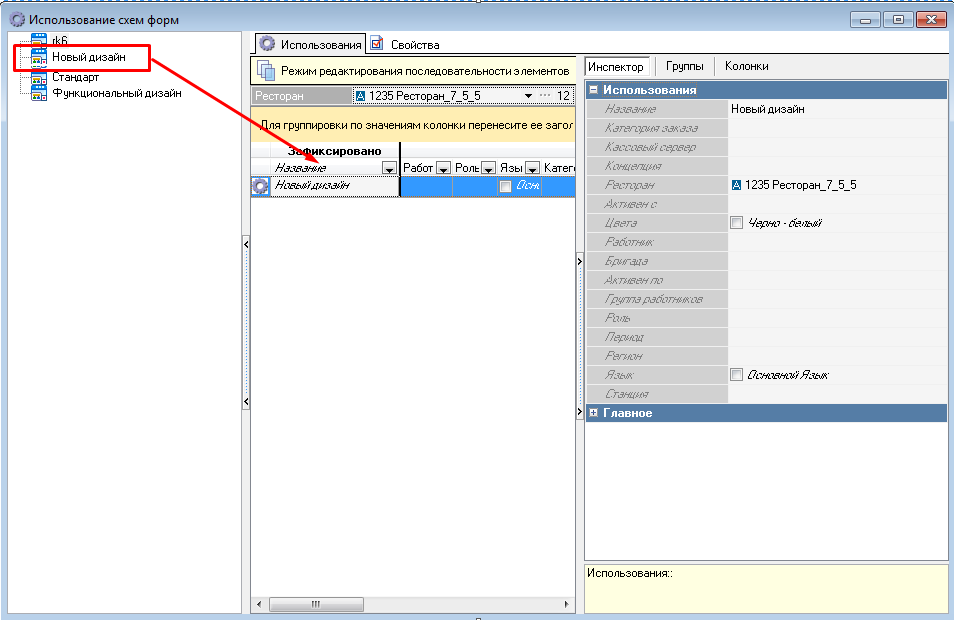This screenshot has height=620, width=954.
Task: Click the Новый дизайн scheme icon
Action: [40, 59]
